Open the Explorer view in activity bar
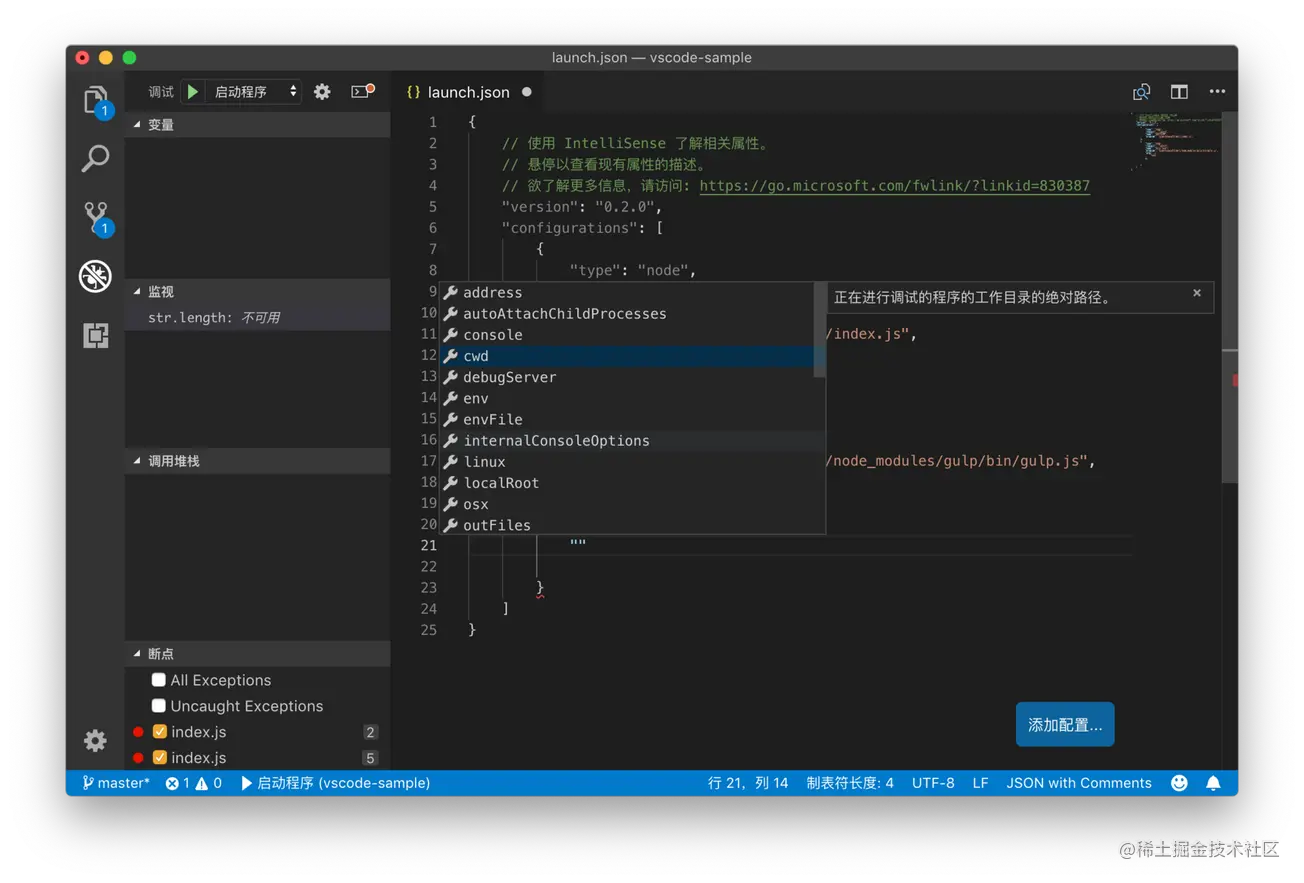The image size is (1304, 883). point(95,99)
